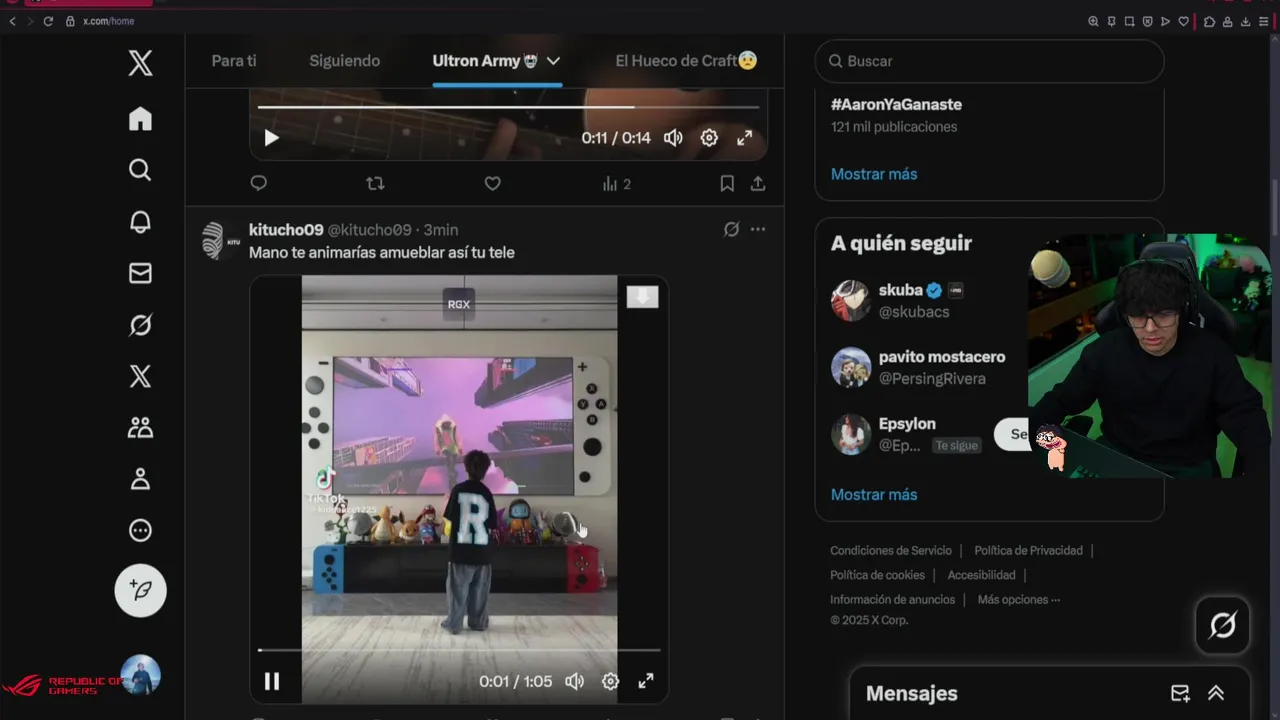Viewport: 1280px width, 720px height.
Task: Open Condiciones de Servicio link
Action: 891,551
